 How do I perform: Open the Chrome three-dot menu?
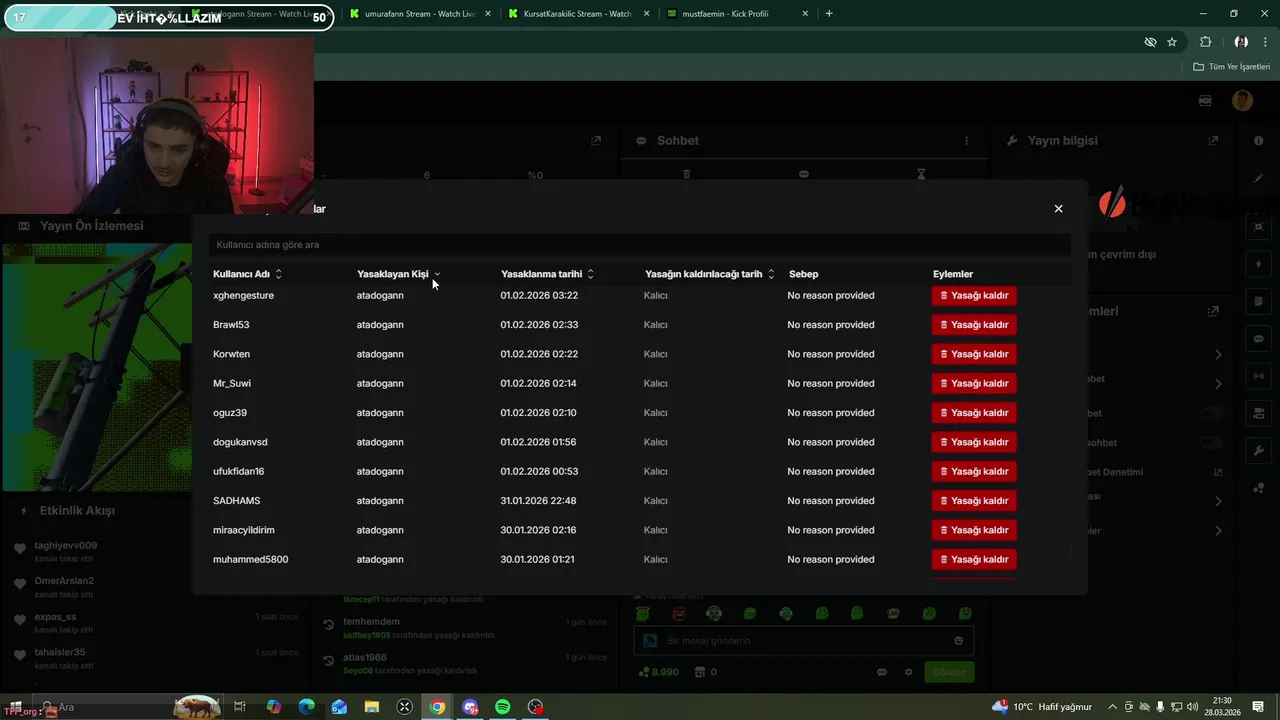tap(1266, 42)
